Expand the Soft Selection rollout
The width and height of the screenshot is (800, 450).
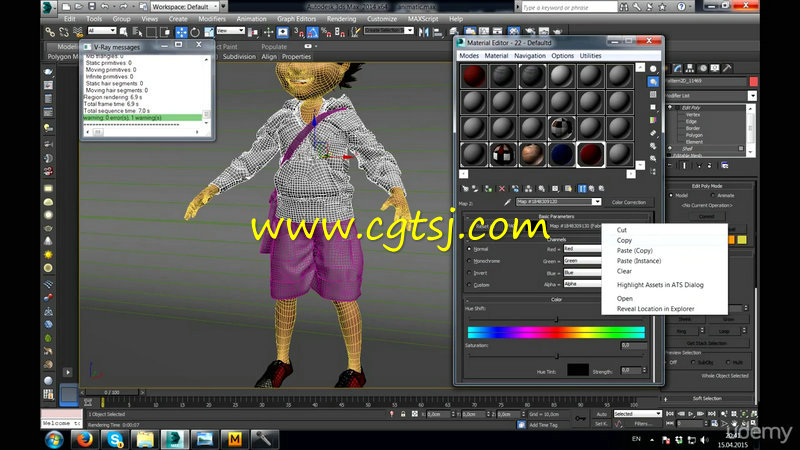pyautogui.click(x=707, y=398)
